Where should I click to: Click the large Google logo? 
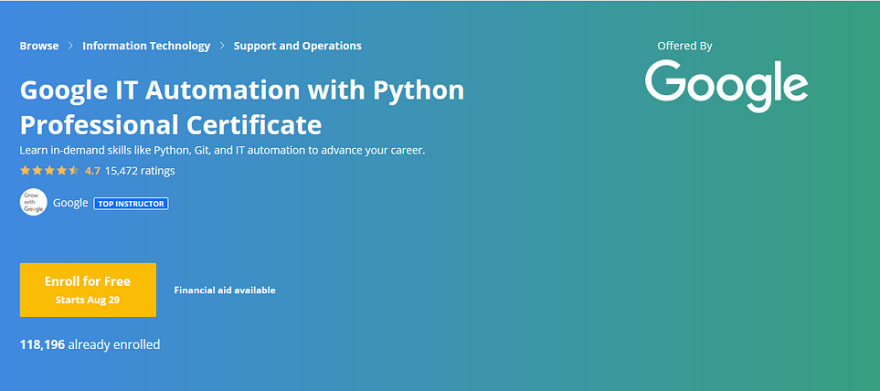coord(726,86)
